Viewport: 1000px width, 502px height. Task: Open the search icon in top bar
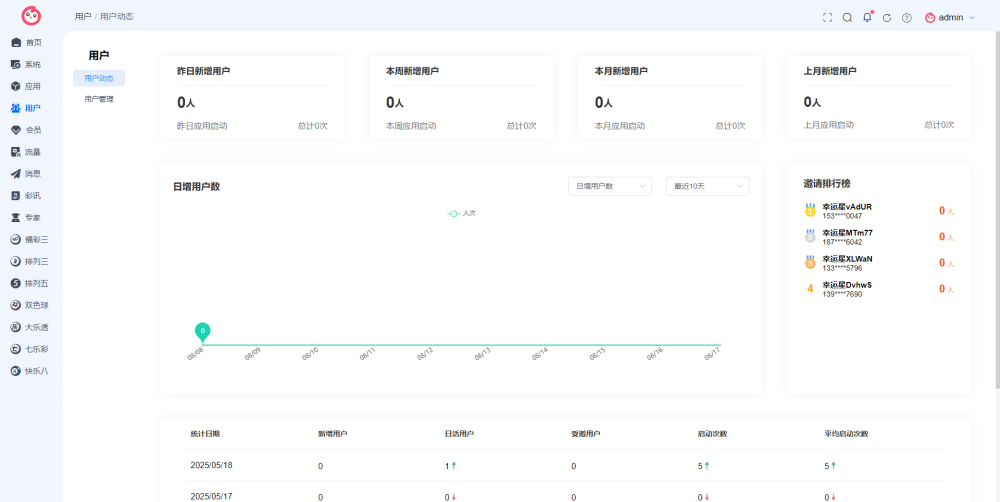click(847, 18)
